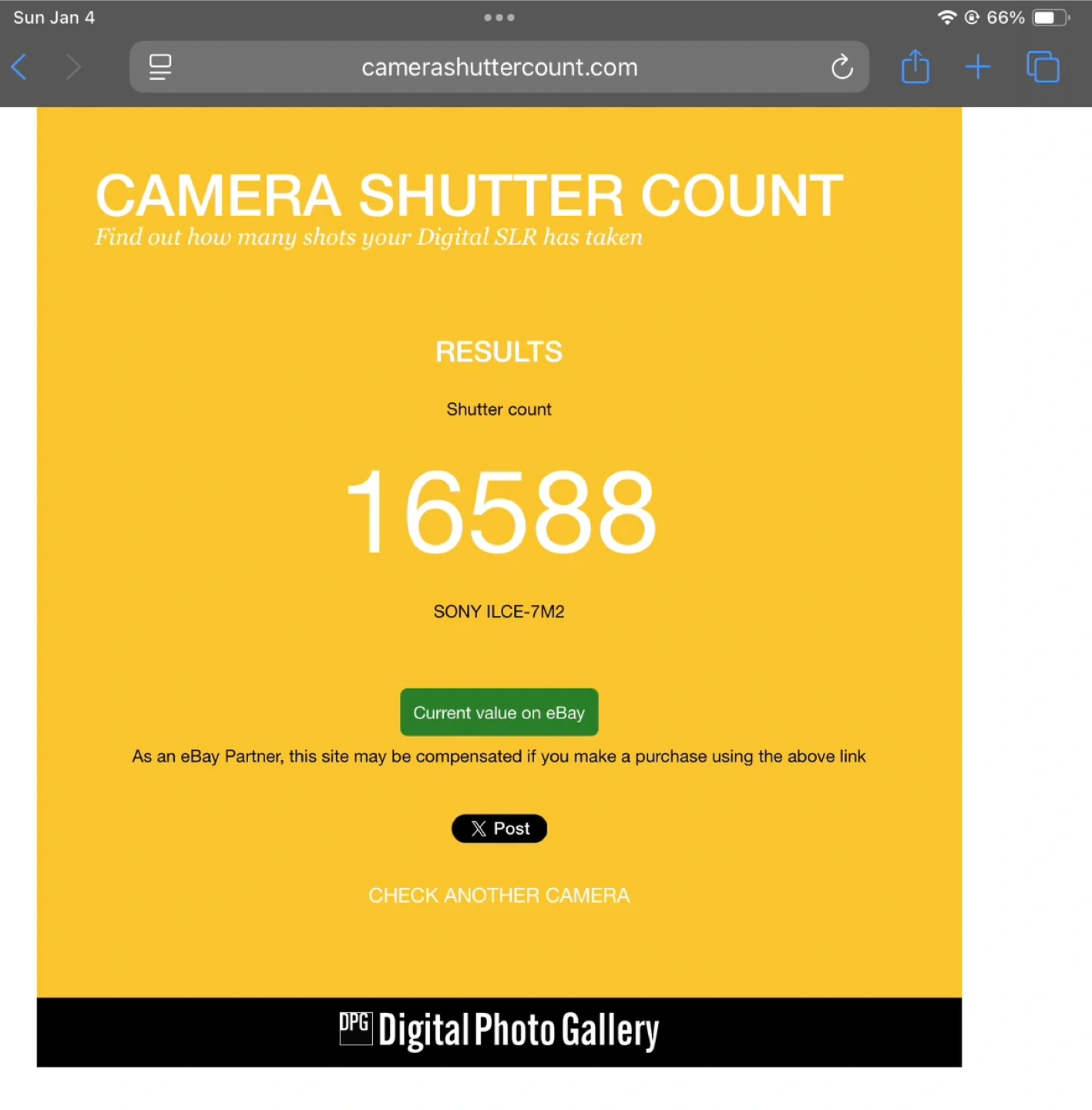Click the forward navigation arrow
The width and height of the screenshot is (1092, 1110).
point(73,67)
